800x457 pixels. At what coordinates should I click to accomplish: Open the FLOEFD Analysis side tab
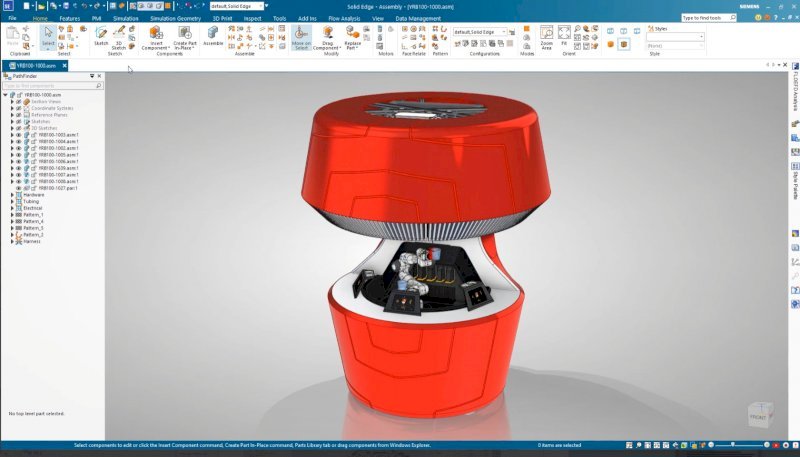click(795, 88)
